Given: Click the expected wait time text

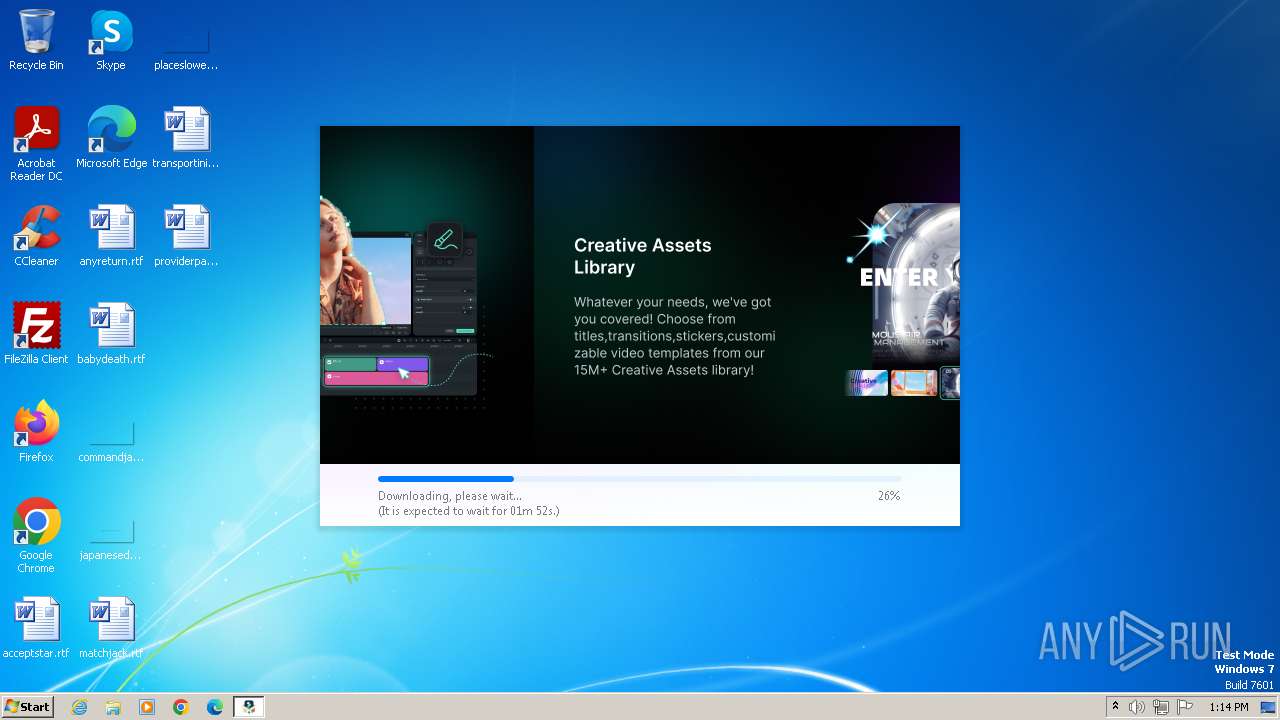Looking at the screenshot, I should click(468, 511).
